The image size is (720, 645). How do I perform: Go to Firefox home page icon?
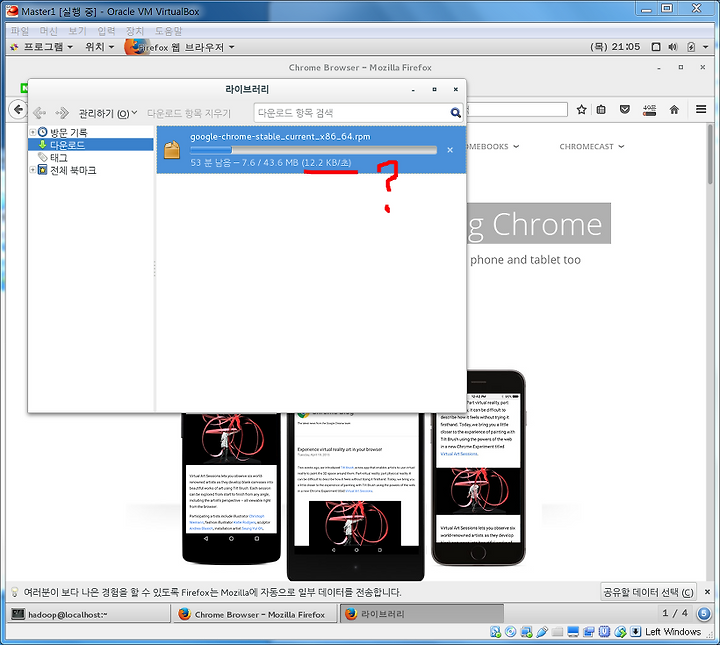click(x=674, y=109)
